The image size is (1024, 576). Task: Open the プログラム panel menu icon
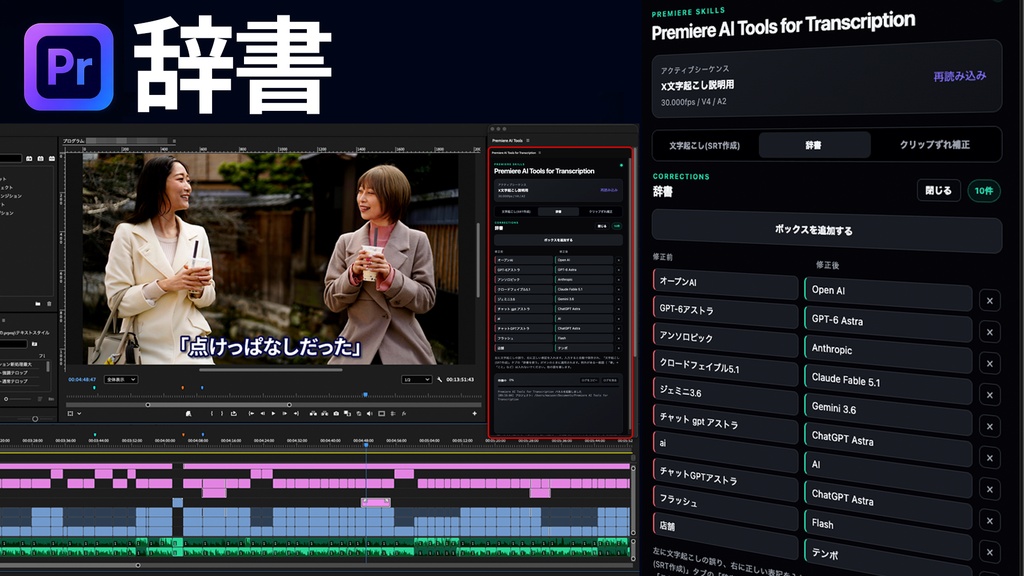(174, 141)
